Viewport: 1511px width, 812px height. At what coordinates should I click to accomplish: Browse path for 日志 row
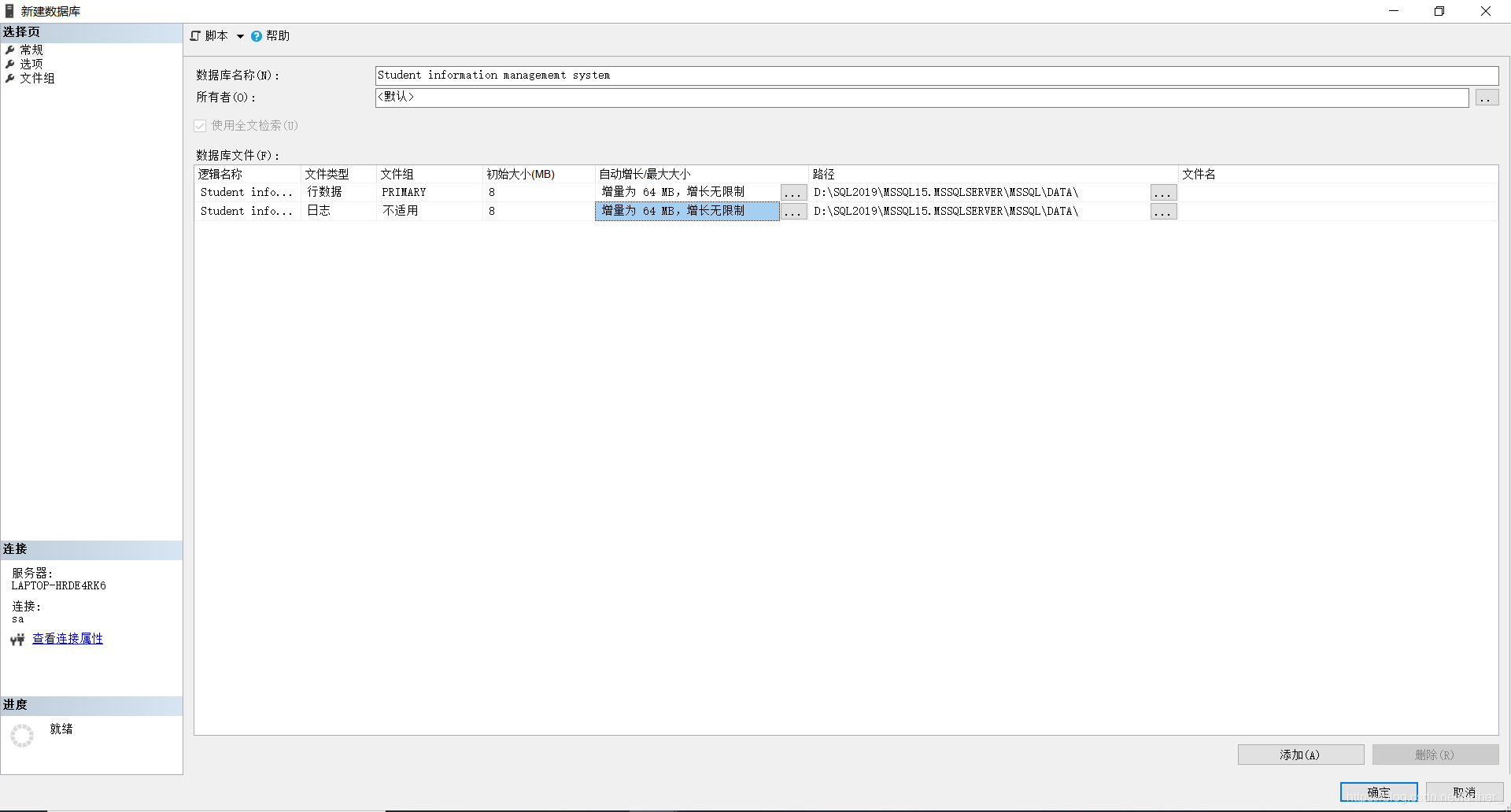1163,212
